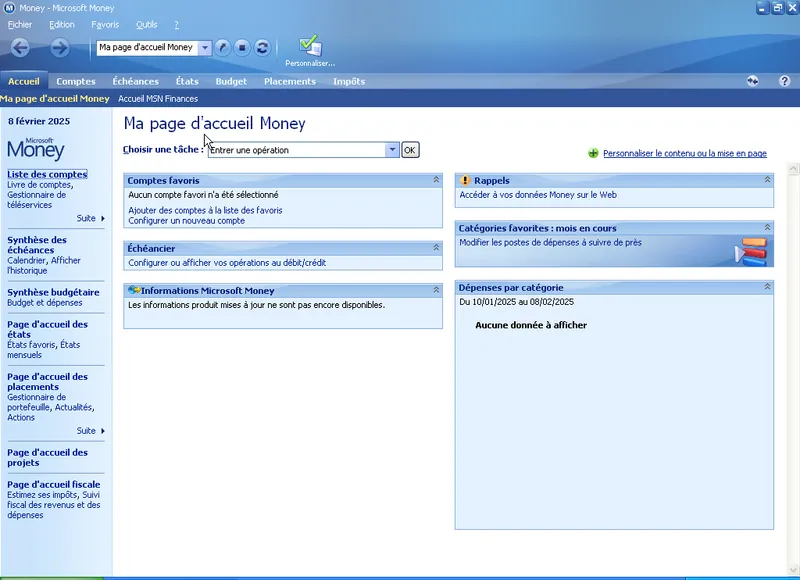
Task: Collapse the Rappels panel
Action: point(767,180)
